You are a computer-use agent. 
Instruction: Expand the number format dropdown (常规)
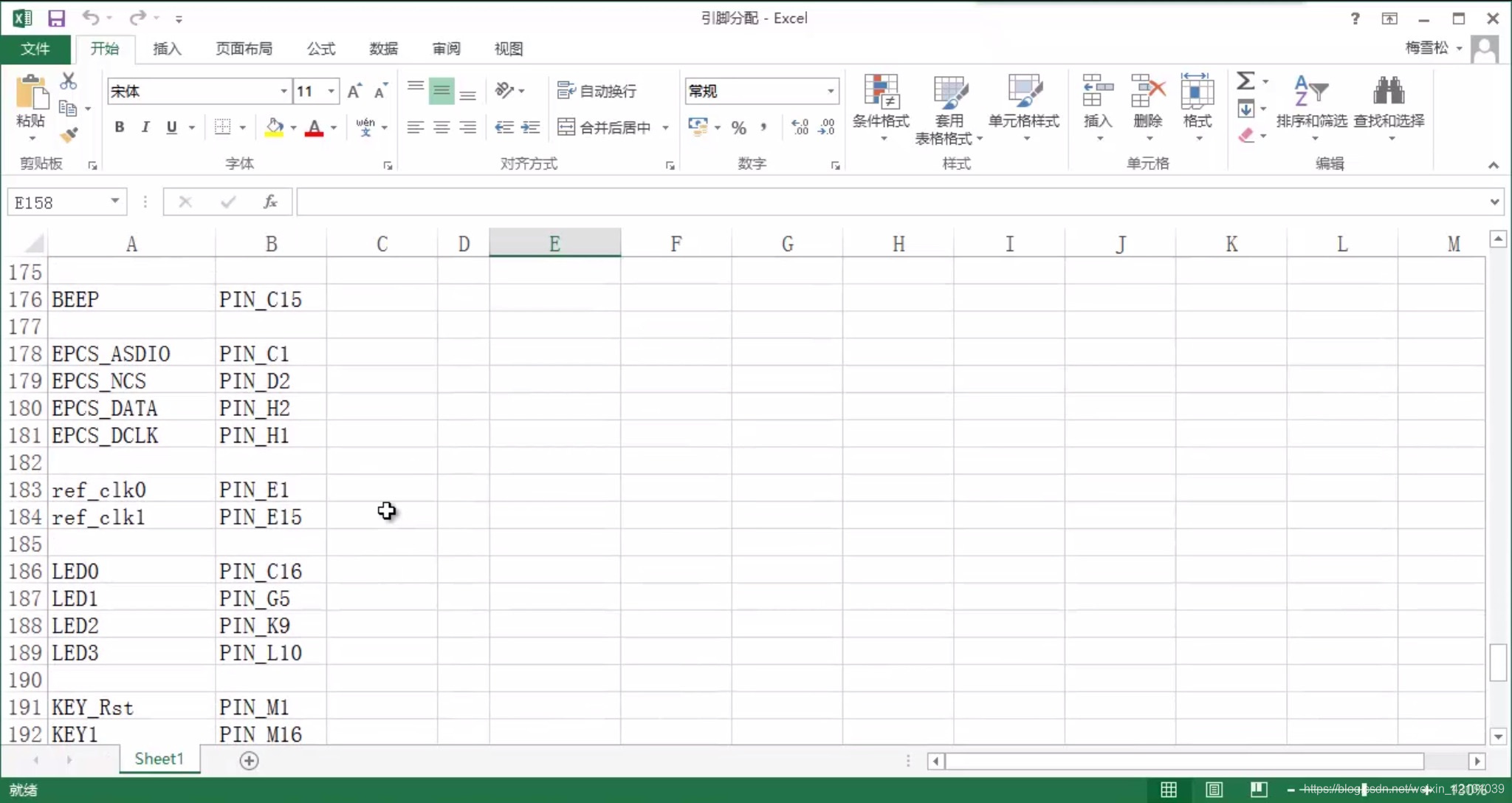(x=831, y=91)
